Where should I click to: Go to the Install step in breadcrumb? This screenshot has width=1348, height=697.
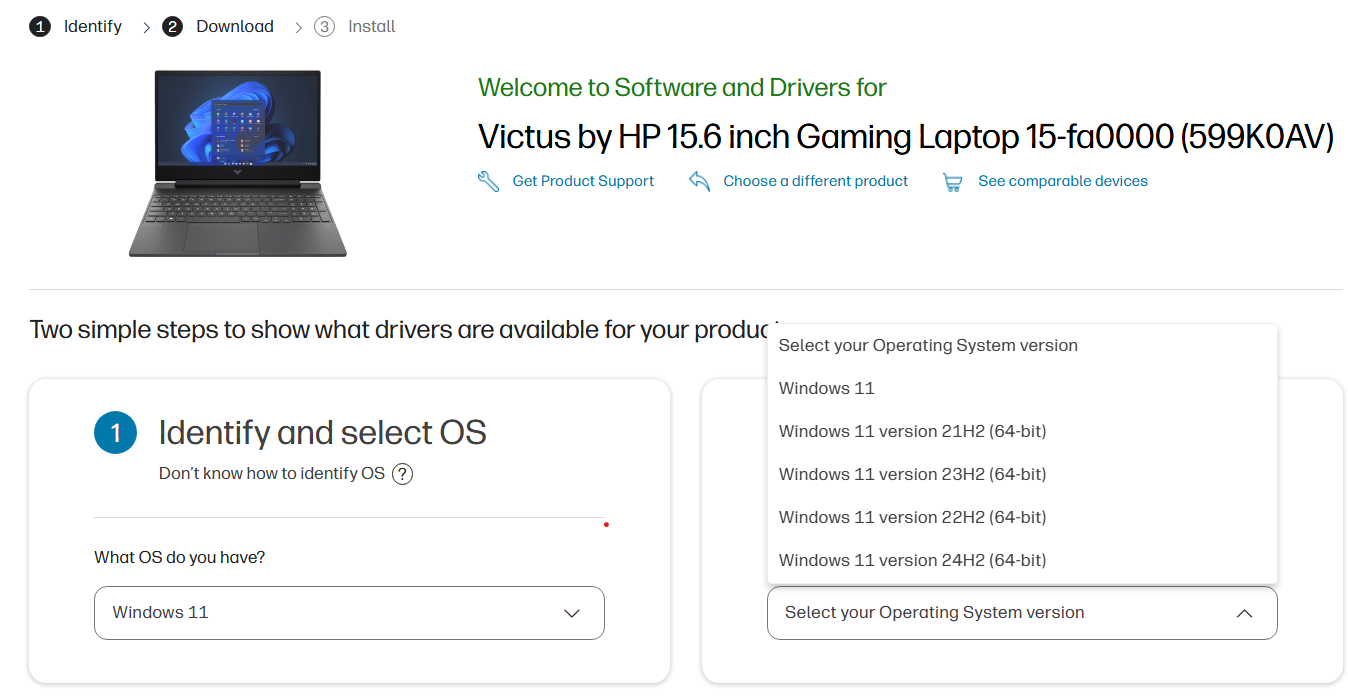pyautogui.click(x=372, y=27)
